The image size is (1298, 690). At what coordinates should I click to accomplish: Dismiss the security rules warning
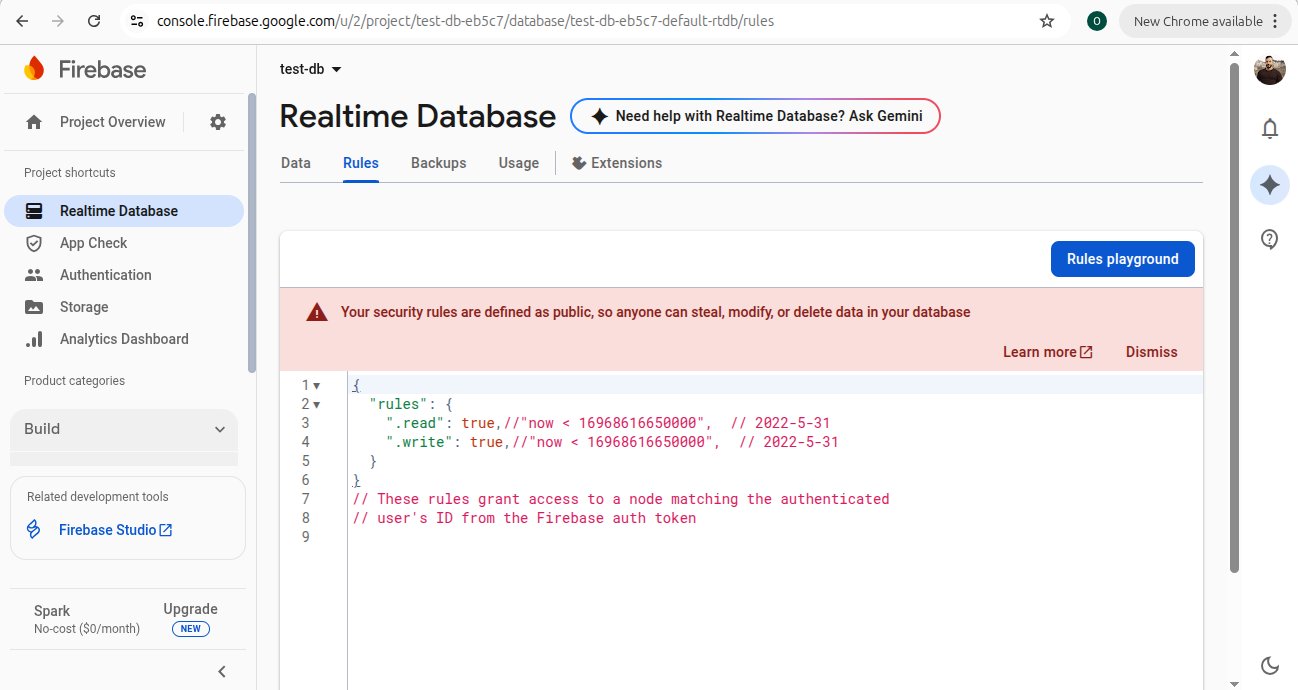pos(1151,352)
